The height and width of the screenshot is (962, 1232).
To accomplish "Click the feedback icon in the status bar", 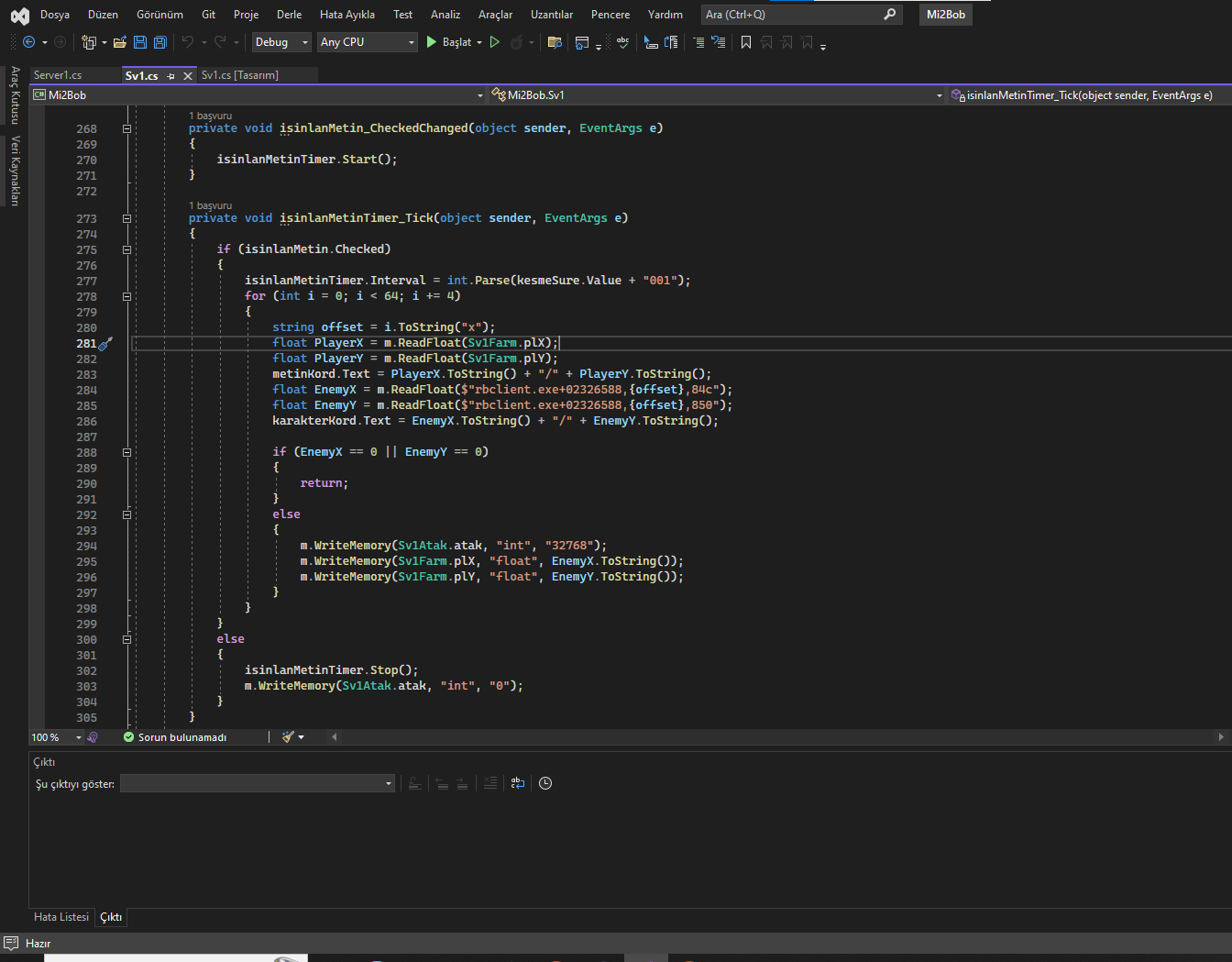I will (11, 943).
